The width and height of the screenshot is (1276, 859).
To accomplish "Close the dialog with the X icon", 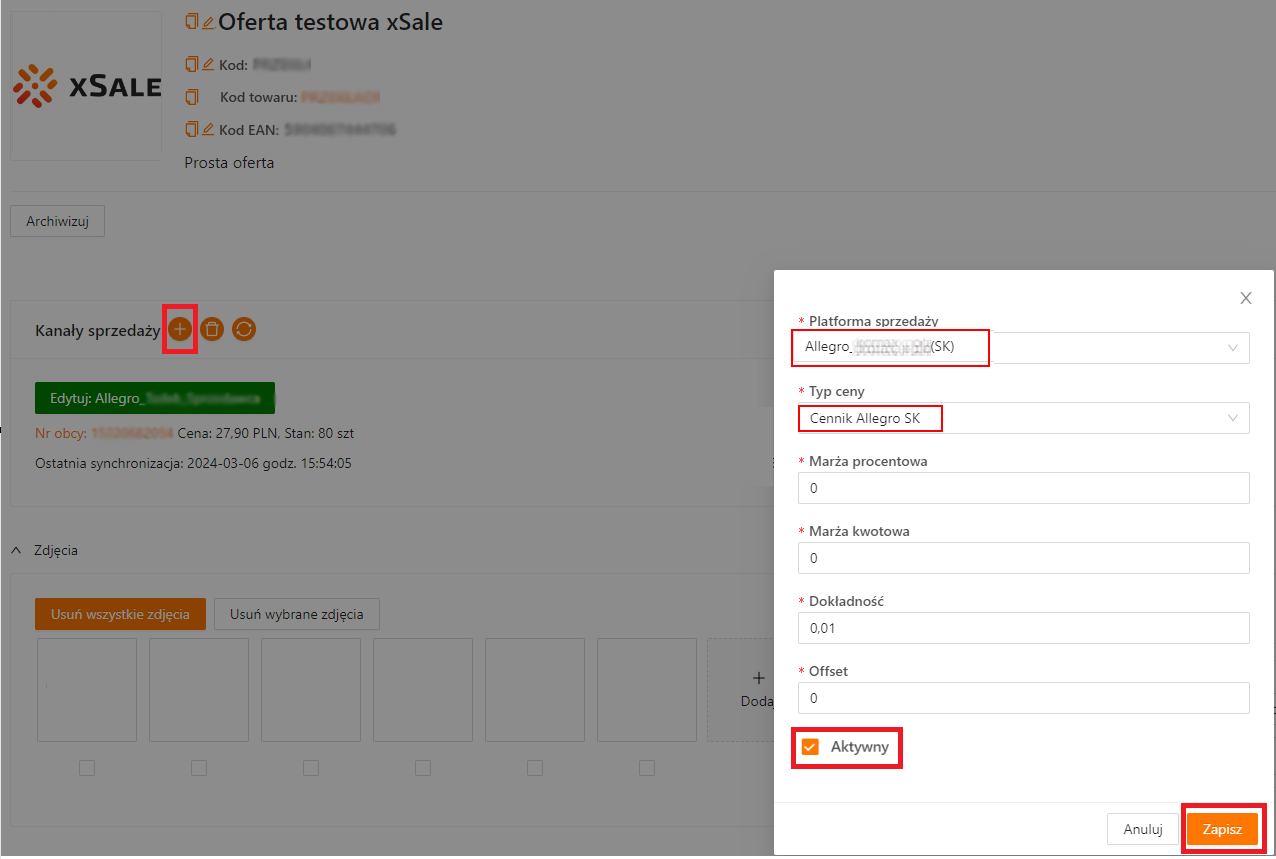I will [x=1245, y=298].
